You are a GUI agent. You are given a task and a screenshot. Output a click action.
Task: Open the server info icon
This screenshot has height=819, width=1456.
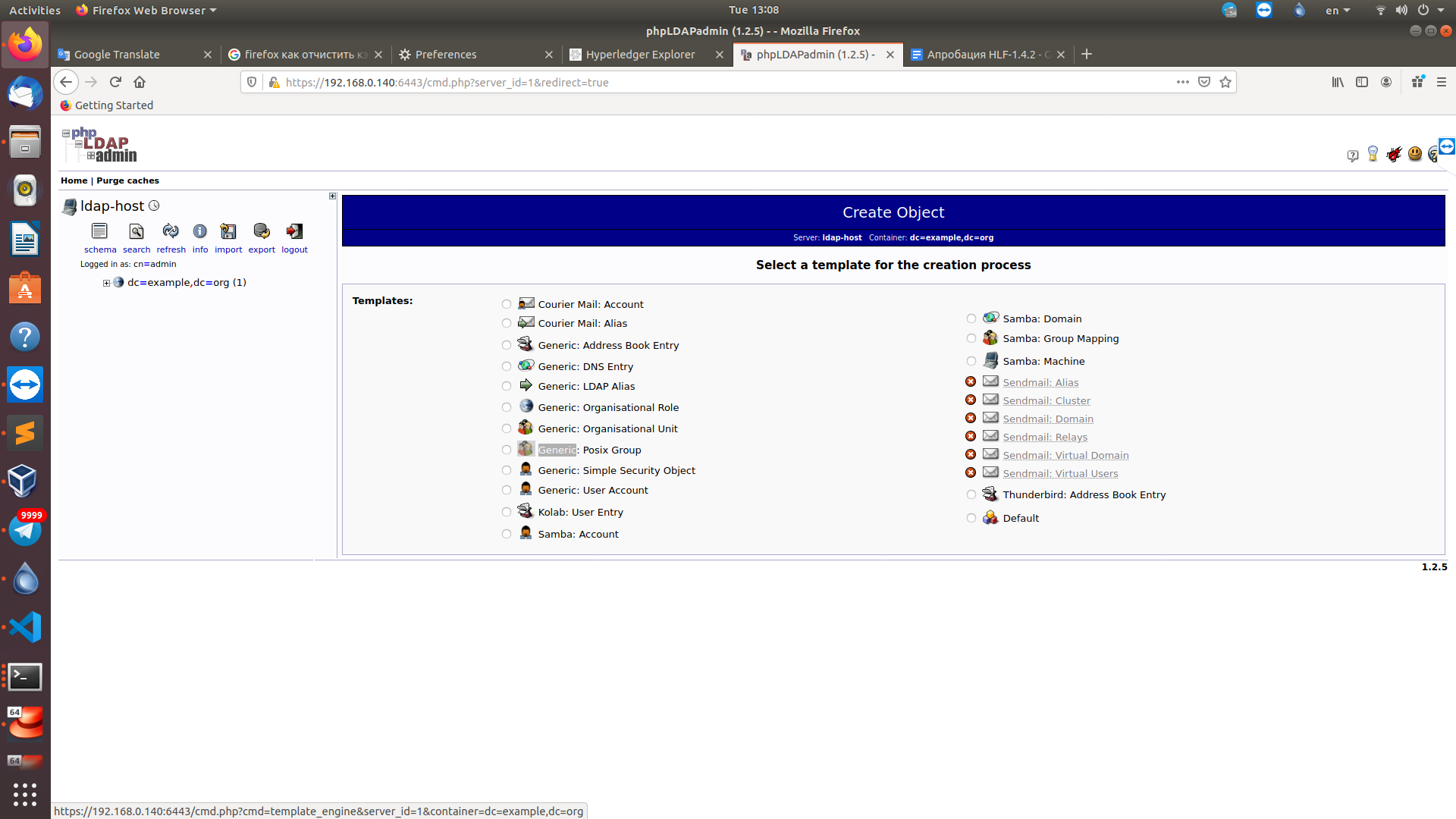tap(199, 231)
